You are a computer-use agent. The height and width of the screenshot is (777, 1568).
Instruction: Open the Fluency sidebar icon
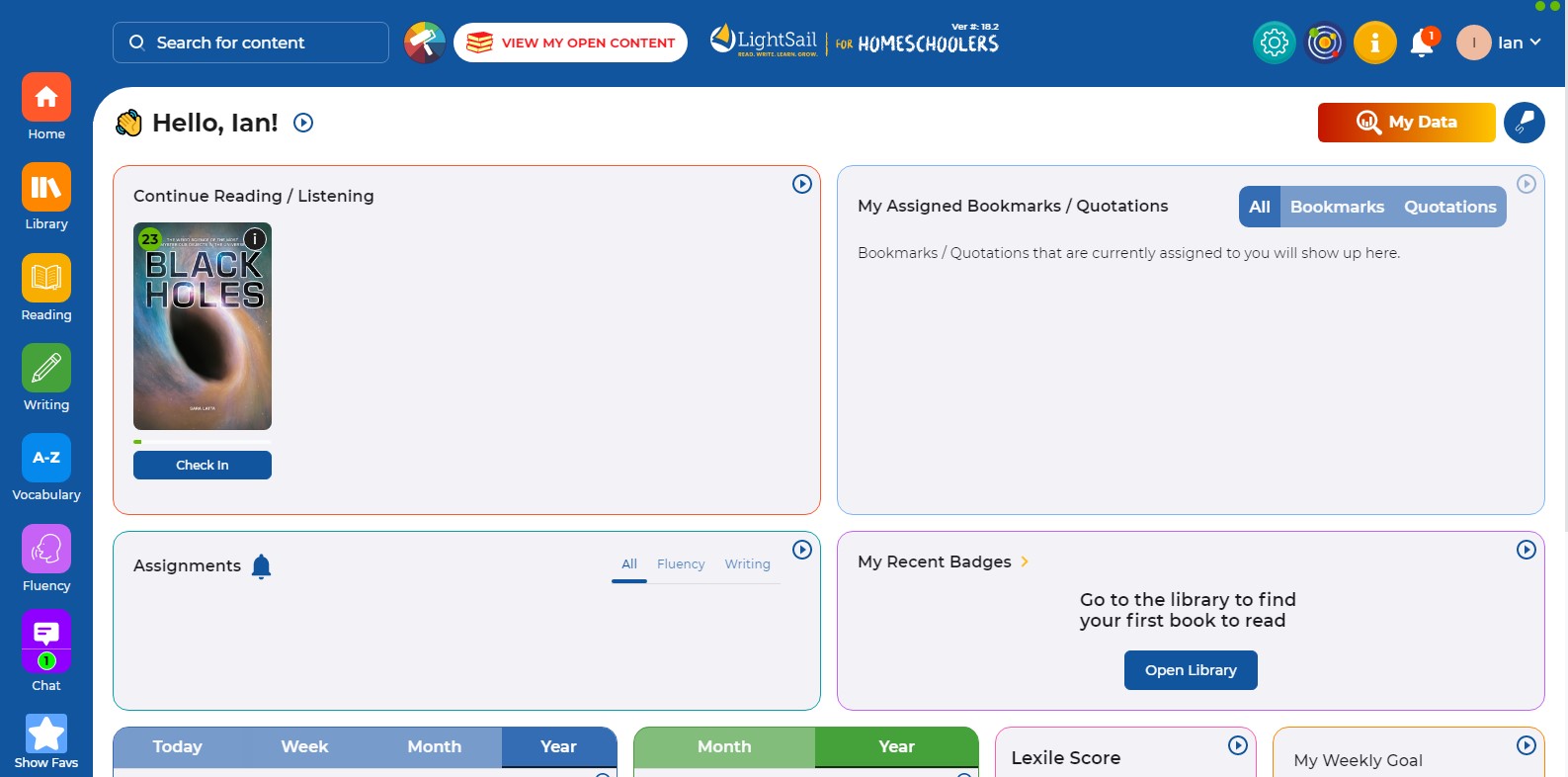pyautogui.click(x=46, y=550)
